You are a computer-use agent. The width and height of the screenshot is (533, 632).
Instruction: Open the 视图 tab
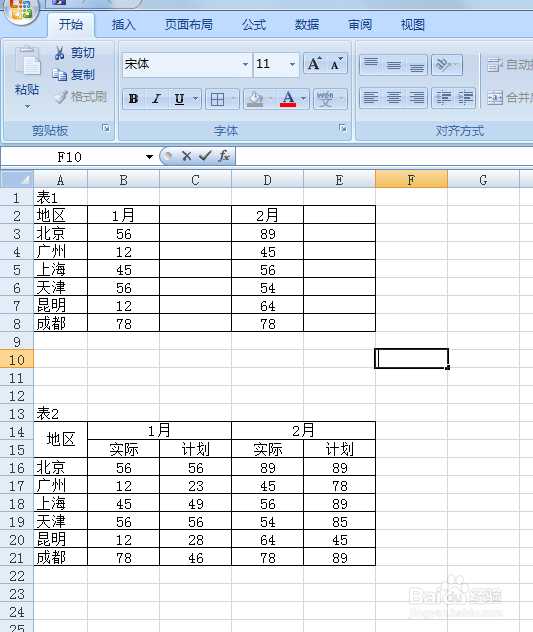click(413, 25)
